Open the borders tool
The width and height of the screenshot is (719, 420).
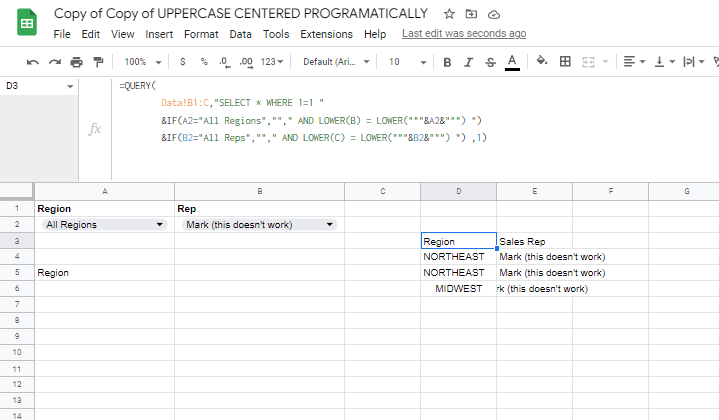[565, 61]
